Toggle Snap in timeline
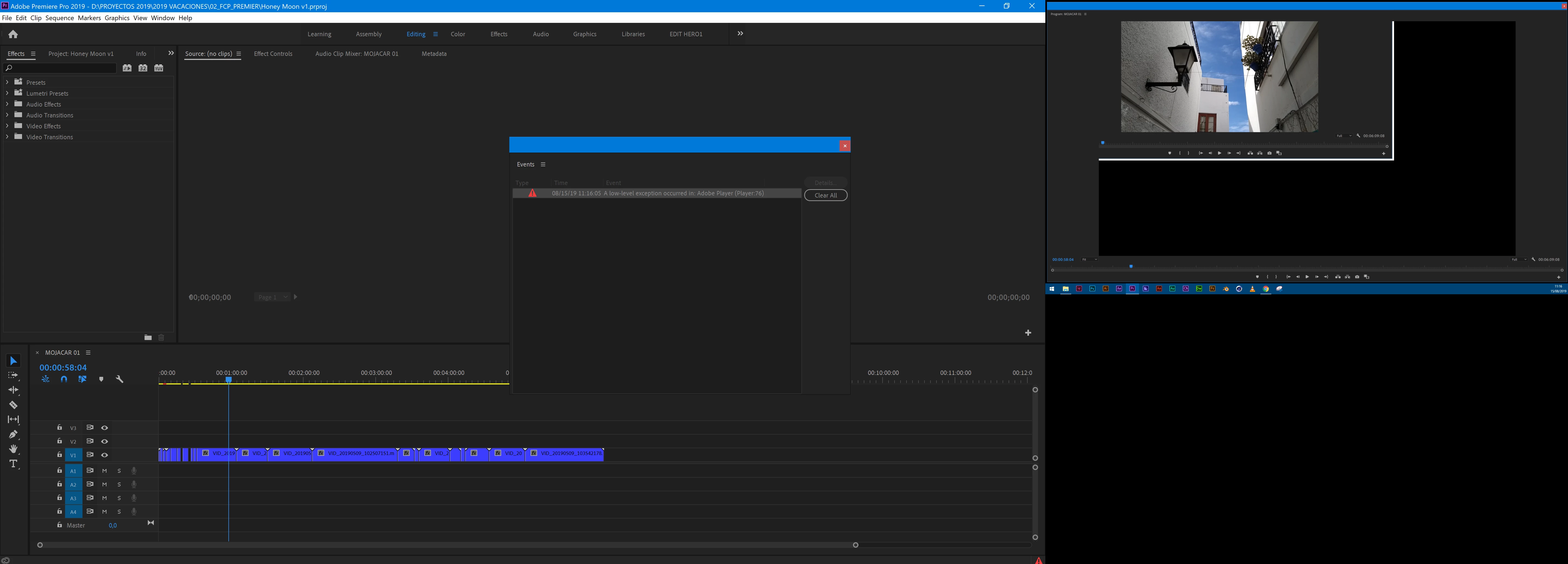 [64, 379]
